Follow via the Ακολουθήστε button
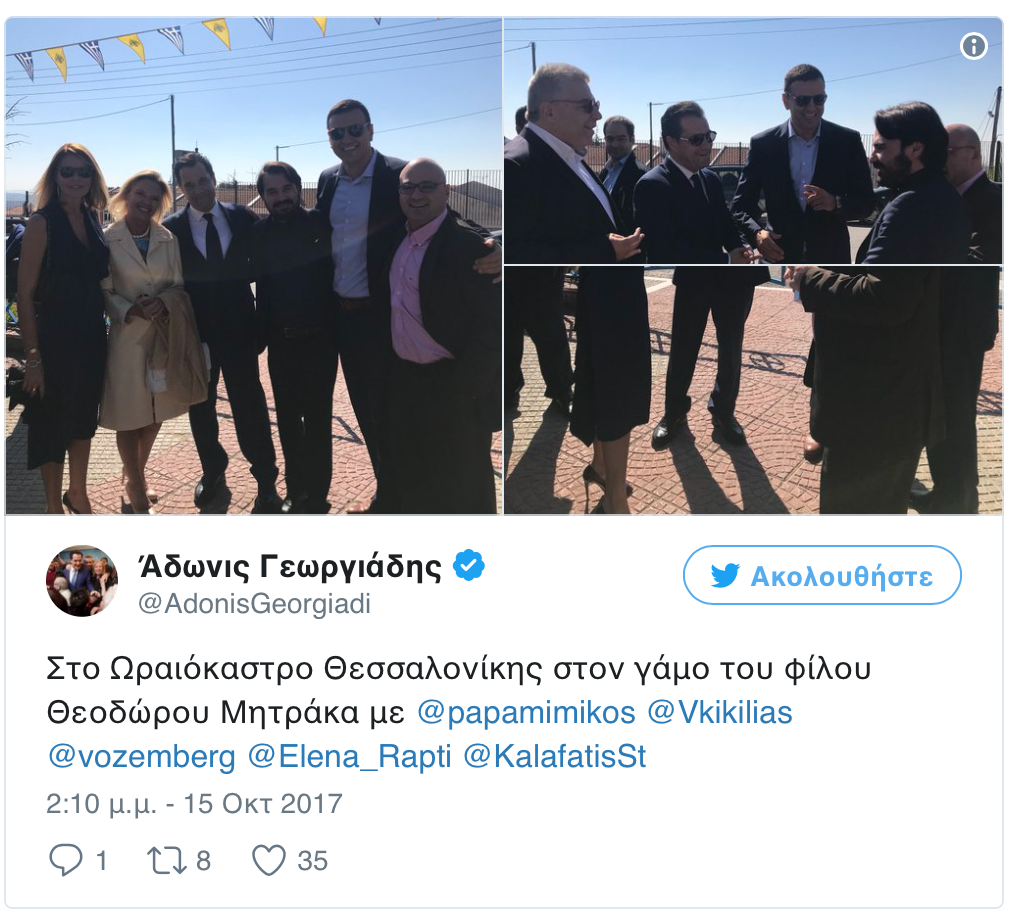The image size is (1018, 924). coord(822,575)
